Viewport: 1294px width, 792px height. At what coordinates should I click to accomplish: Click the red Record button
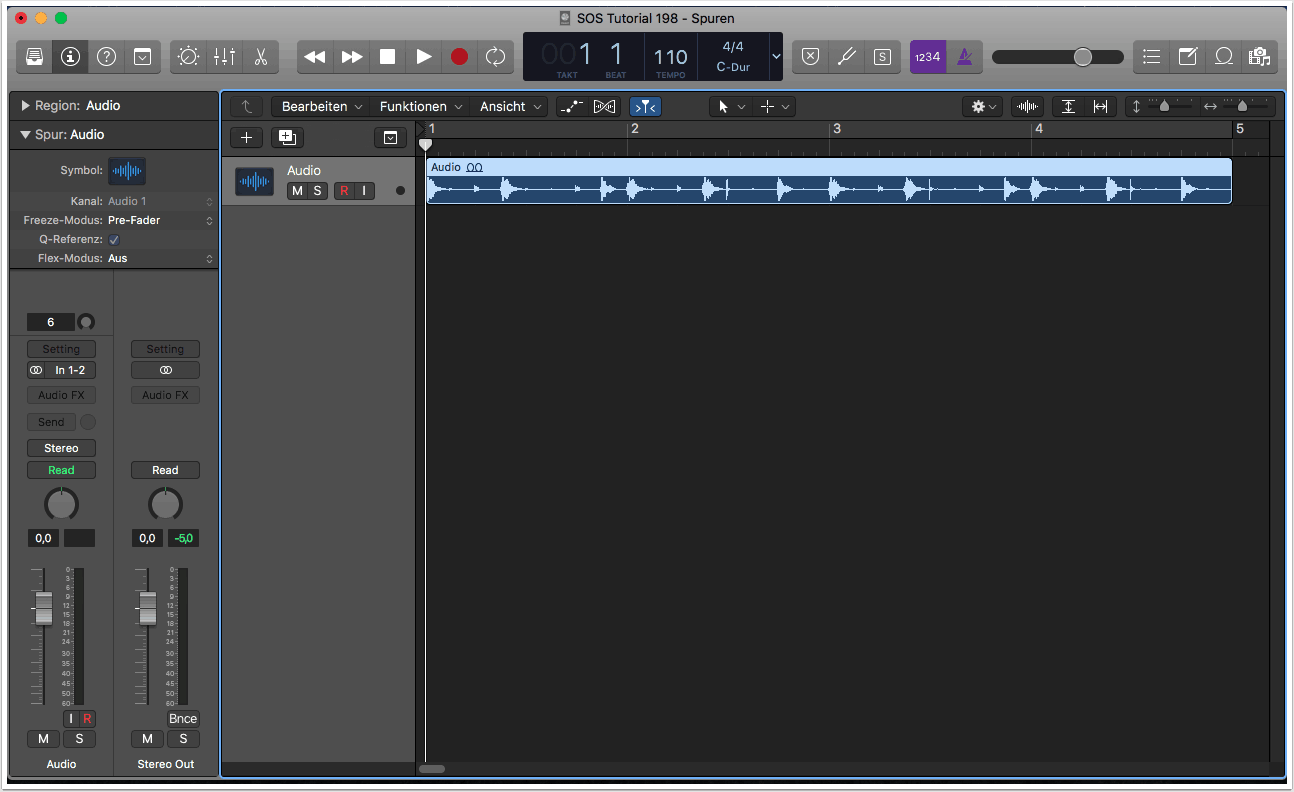click(x=459, y=57)
